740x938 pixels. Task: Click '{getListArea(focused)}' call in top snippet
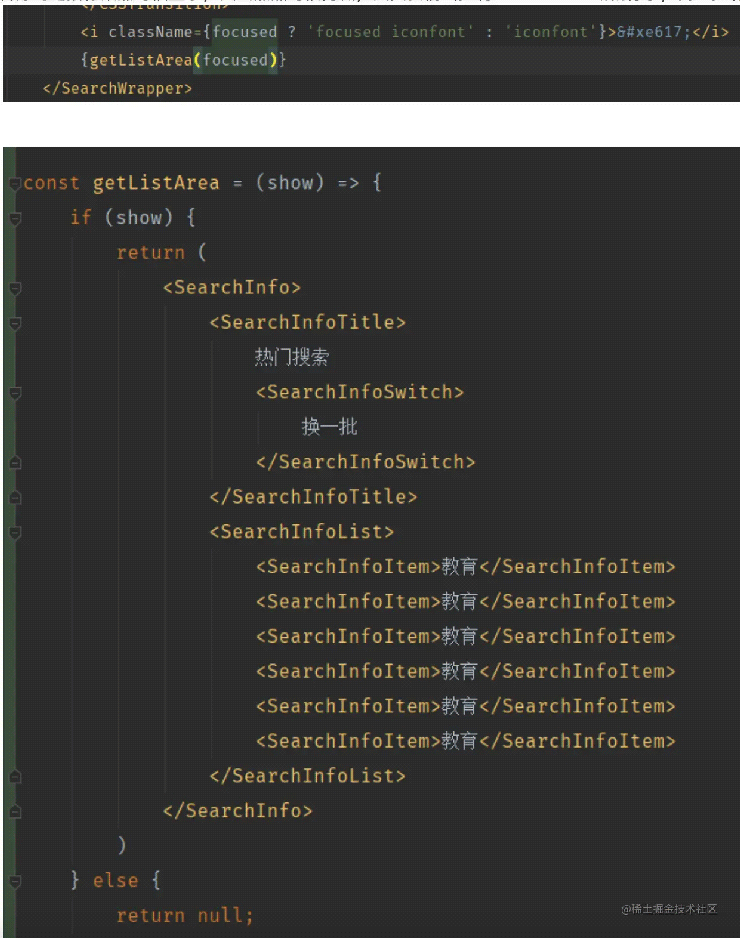[184, 60]
